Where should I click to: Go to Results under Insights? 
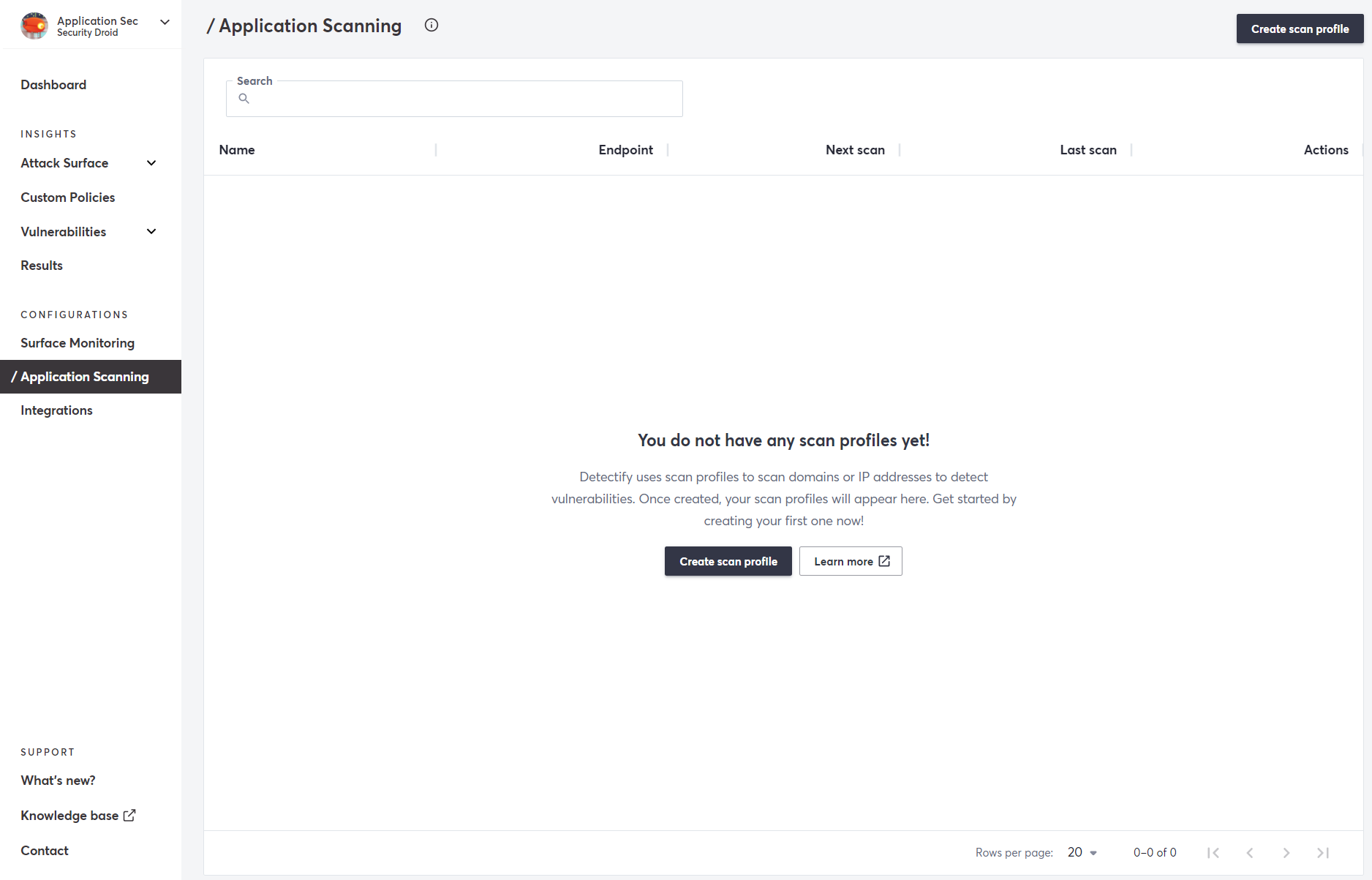(41, 265)
